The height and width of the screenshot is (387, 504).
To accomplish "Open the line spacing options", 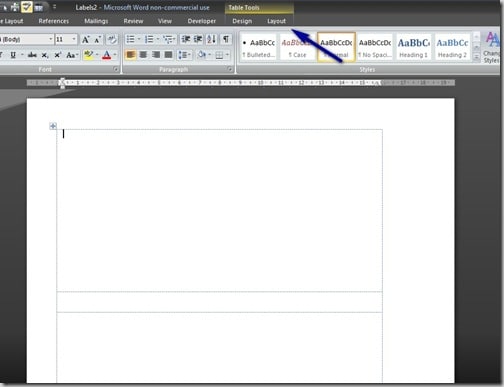I will (184, 55).
